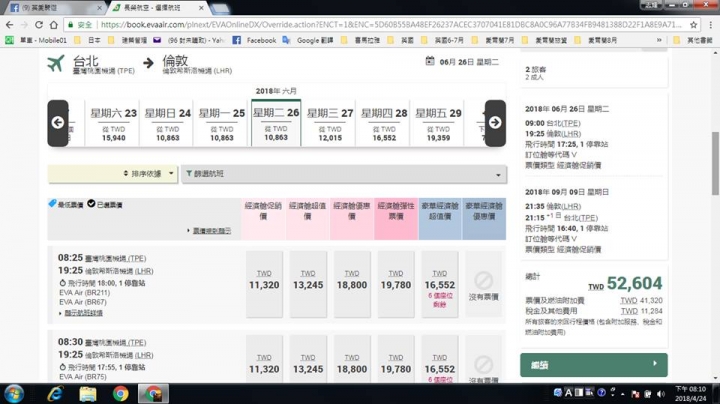
Task: Open the browser home page icon
Action: 54,25
